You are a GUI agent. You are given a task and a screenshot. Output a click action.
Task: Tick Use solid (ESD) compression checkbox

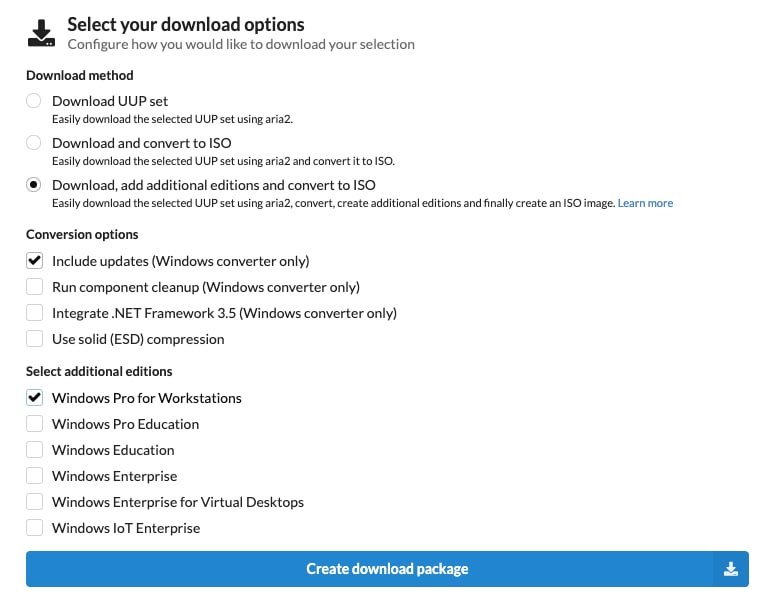pyautogui.click(x=34, y=339)
